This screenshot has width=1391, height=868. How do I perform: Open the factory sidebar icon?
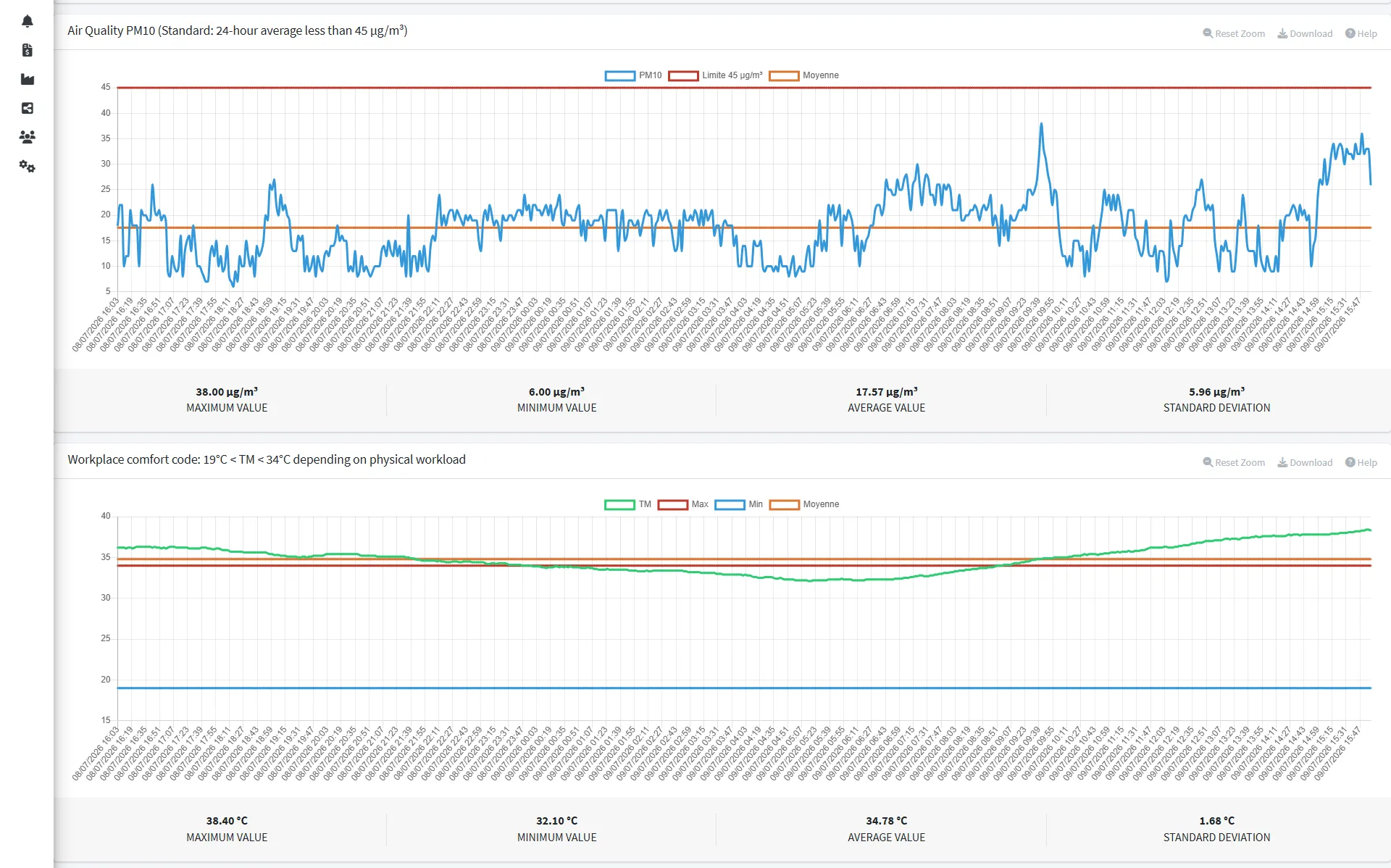28,79
